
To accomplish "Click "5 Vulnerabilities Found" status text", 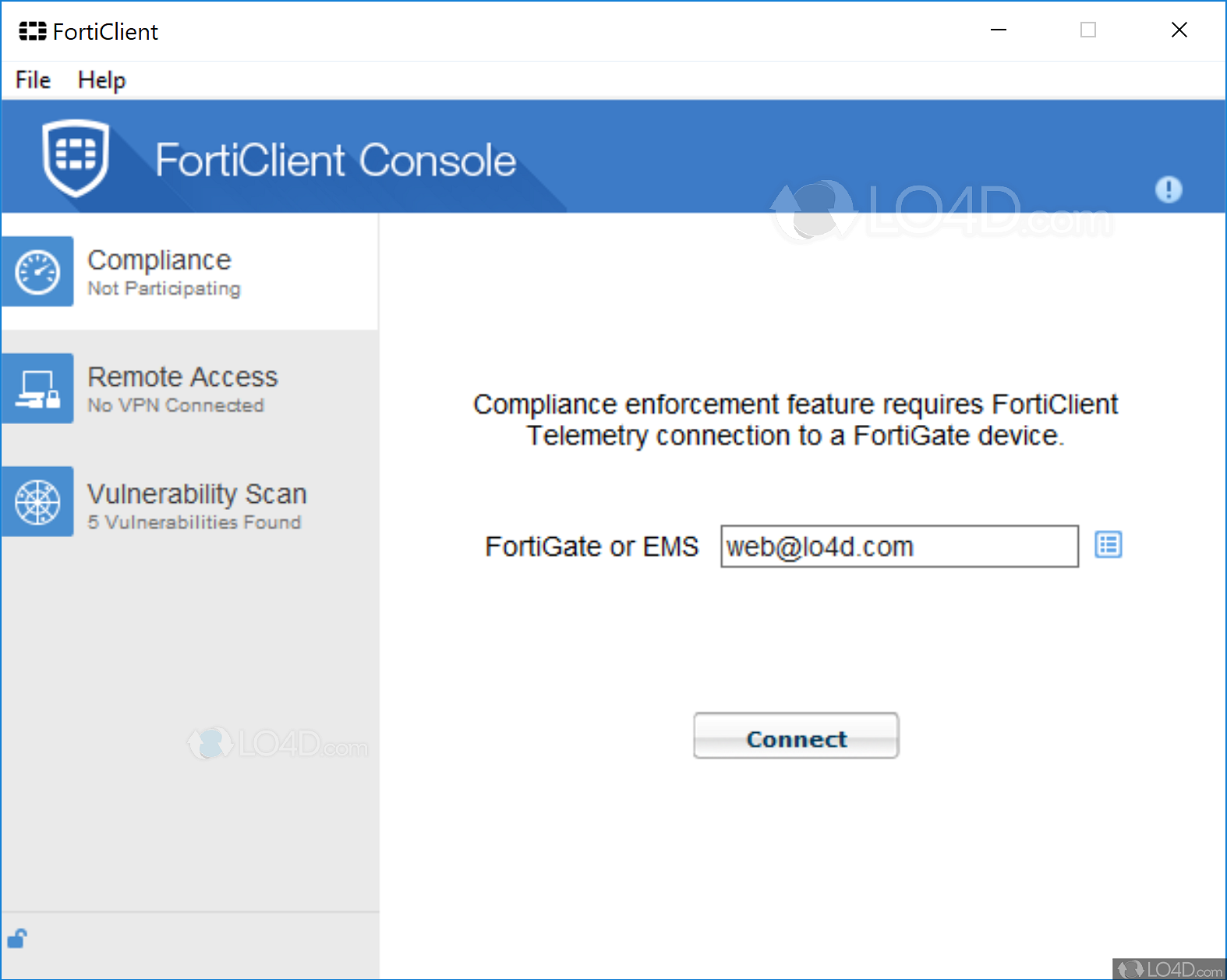I will [194, 522].
